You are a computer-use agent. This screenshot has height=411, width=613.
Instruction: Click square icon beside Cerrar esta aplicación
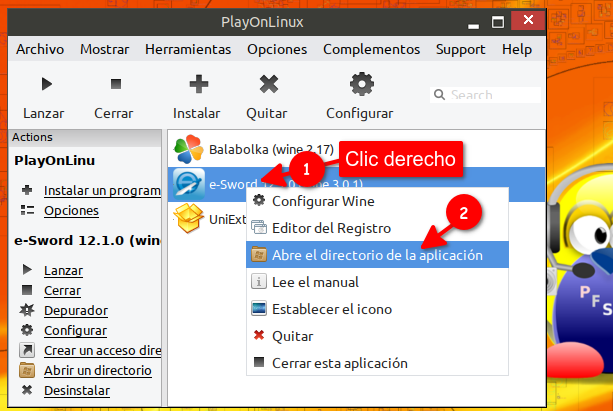click(x=259, y=362)
